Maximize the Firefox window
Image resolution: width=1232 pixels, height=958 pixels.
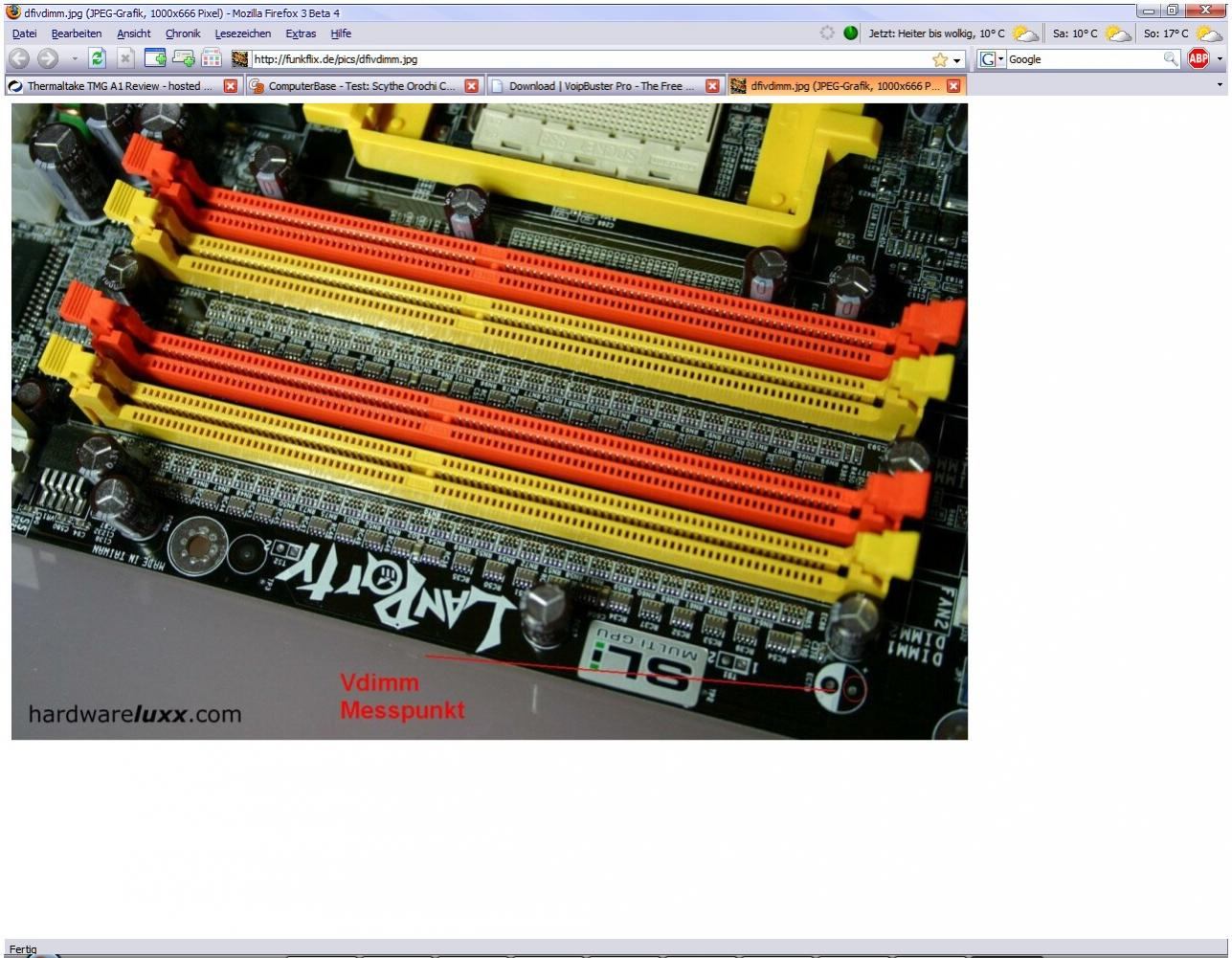[1172, 11]
